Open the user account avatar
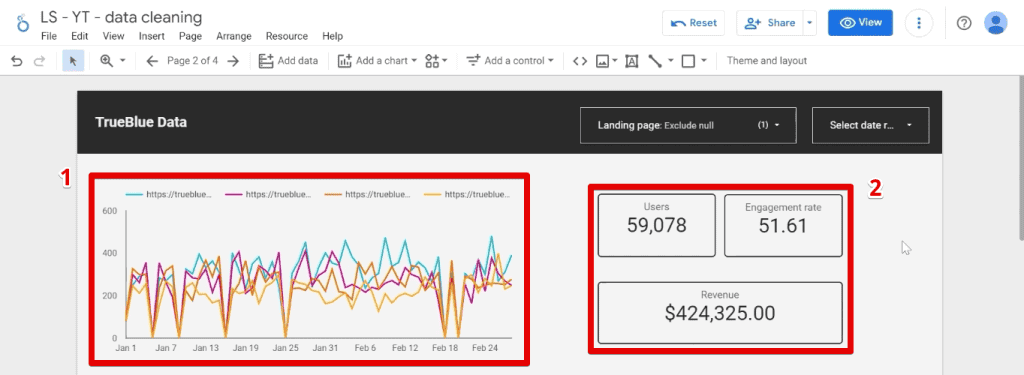The width and height of the screenshot is (1024, 375). pos(995,23)
